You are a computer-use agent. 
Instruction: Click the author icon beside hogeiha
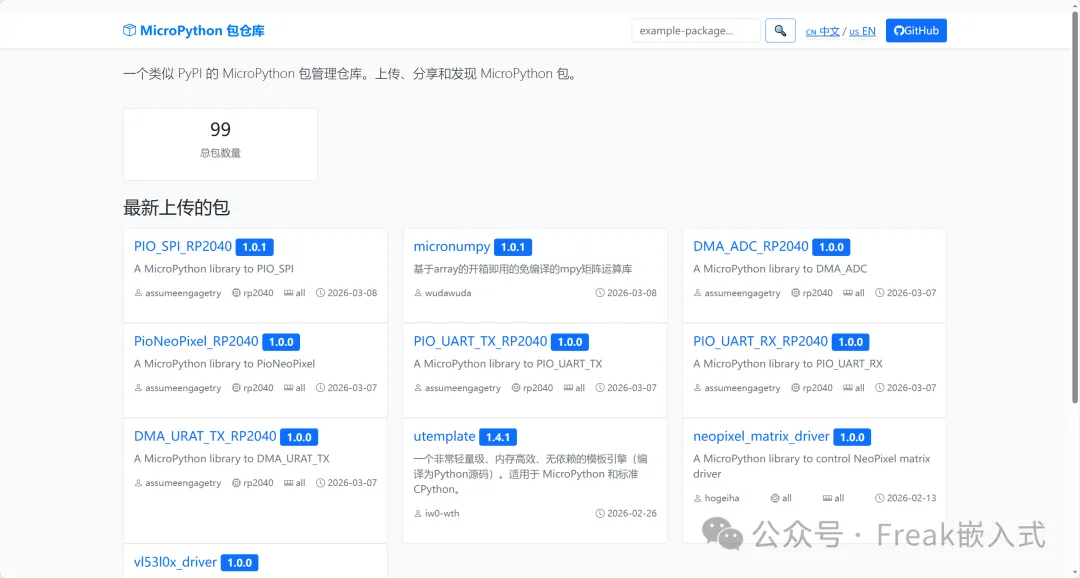pos(697,498)
